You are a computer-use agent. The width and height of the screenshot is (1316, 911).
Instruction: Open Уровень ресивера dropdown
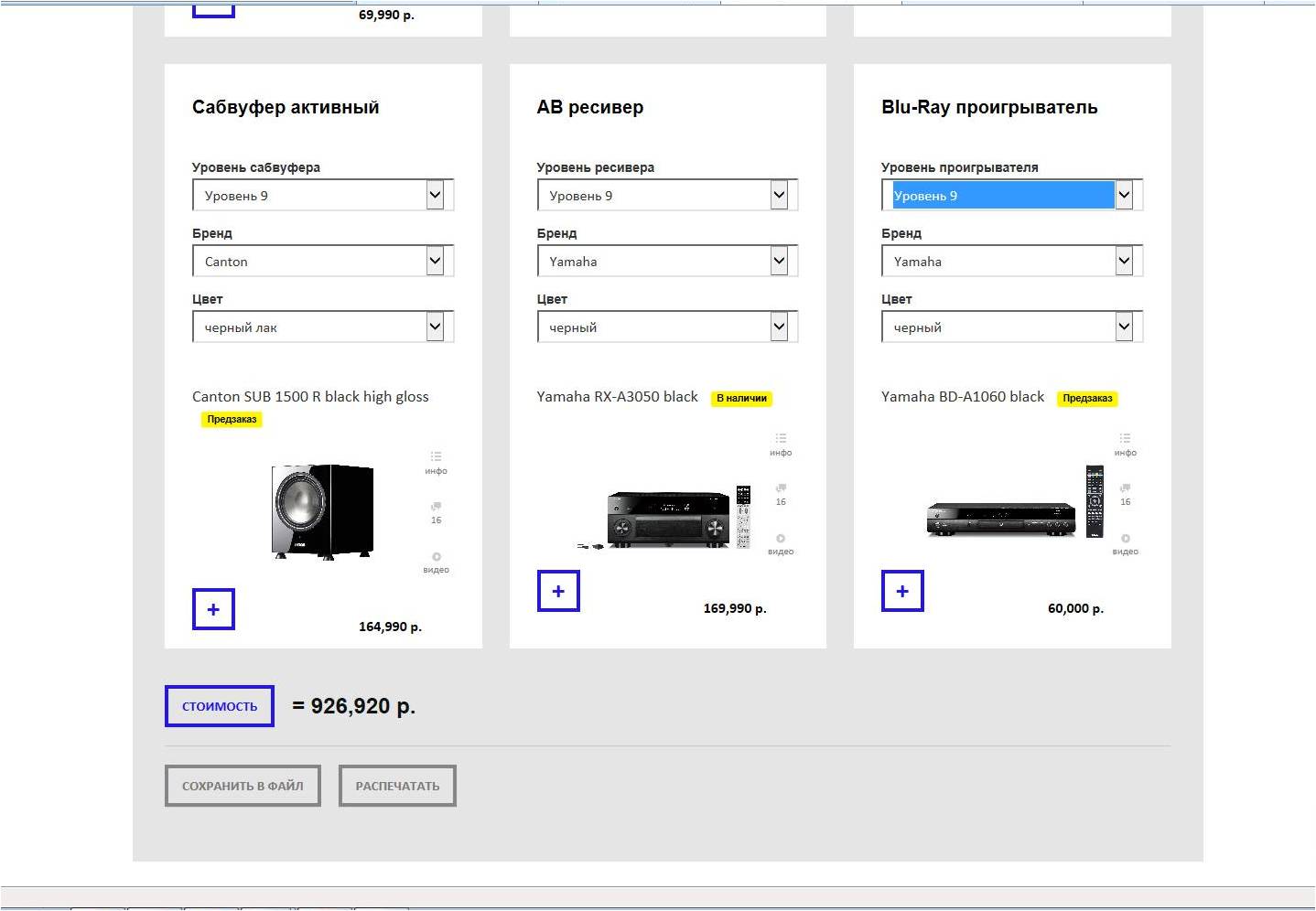pos(667,195)
